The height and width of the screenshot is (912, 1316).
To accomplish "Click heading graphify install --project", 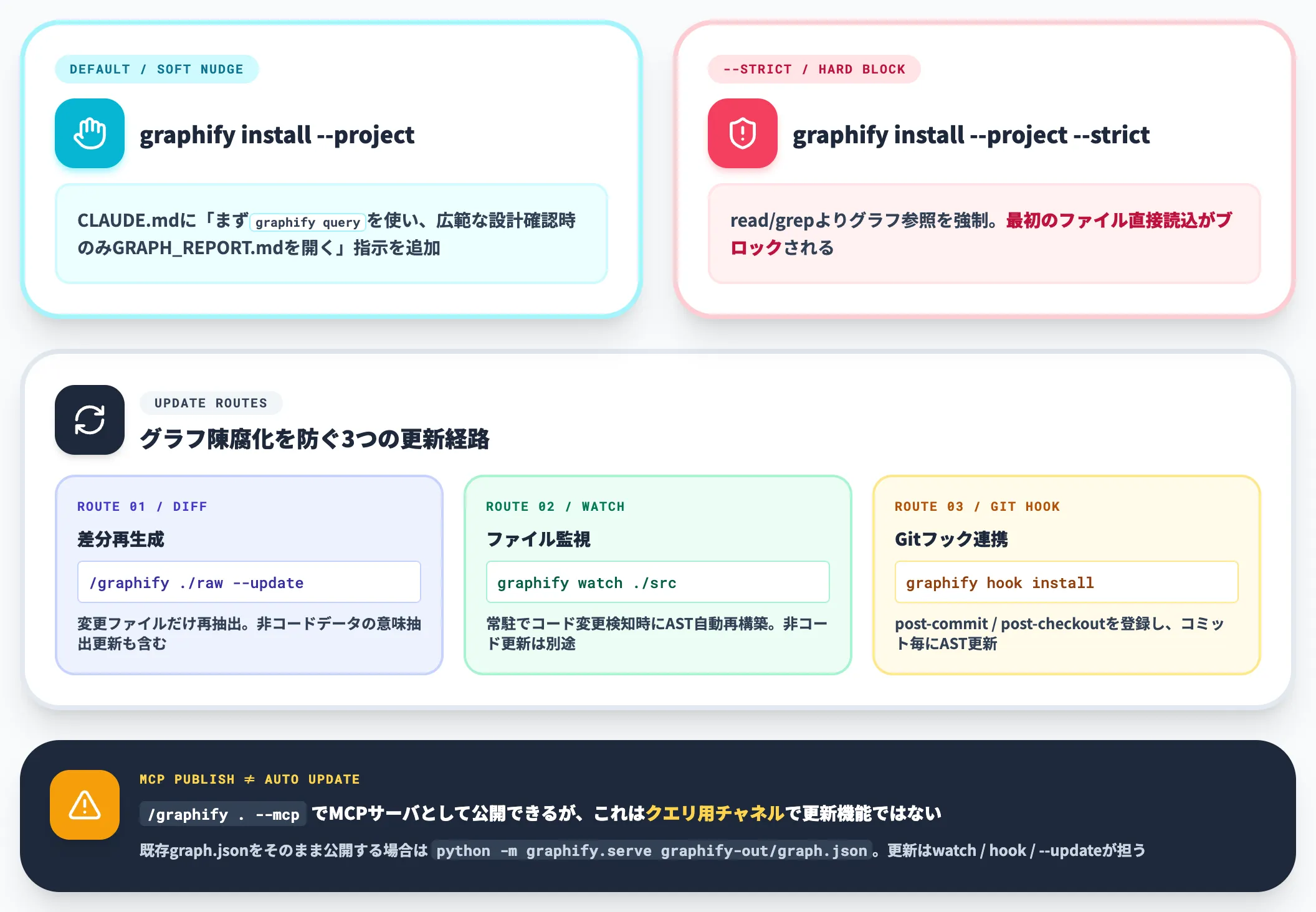I will [277, 135].
